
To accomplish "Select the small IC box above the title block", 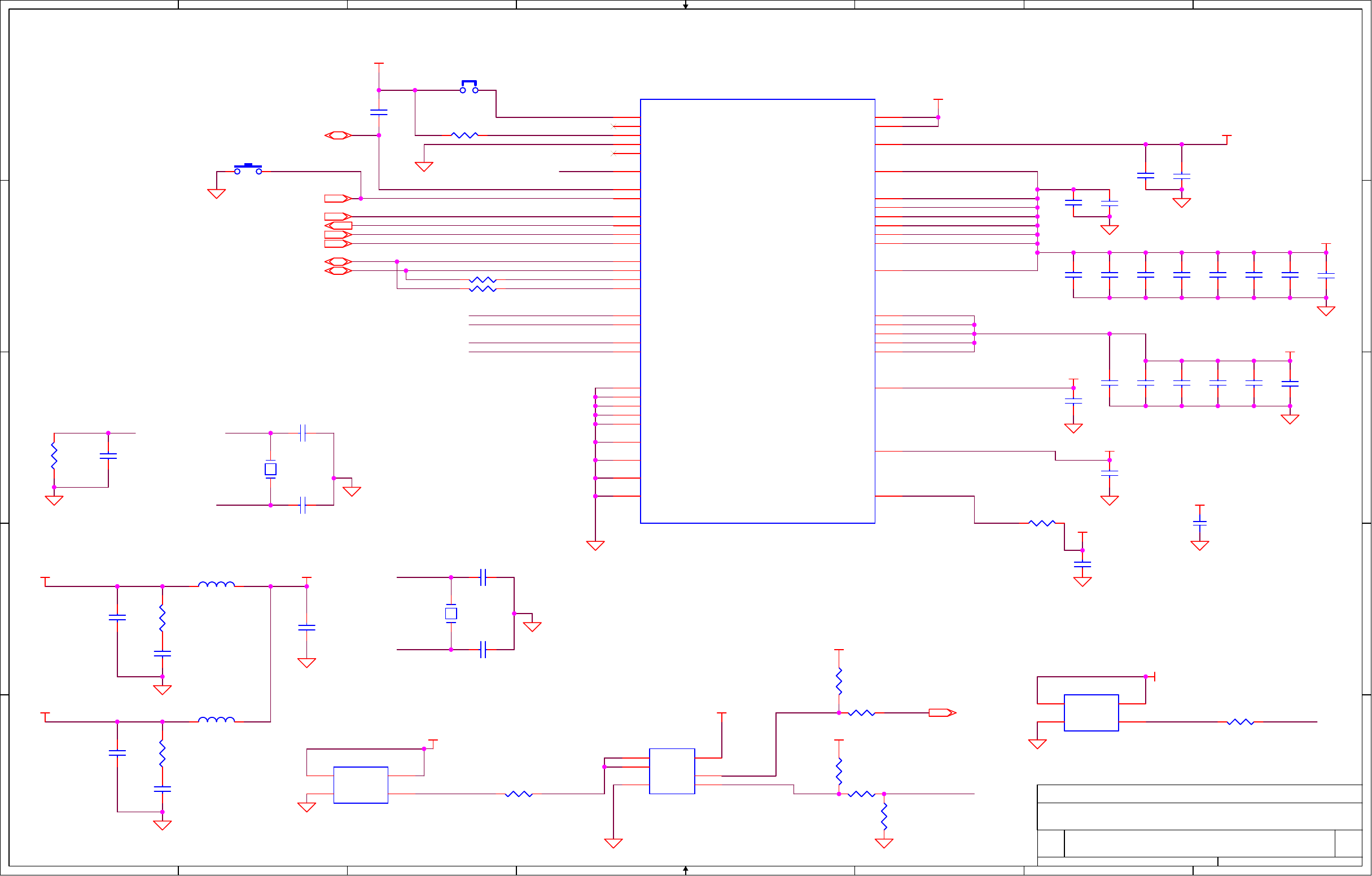I will click(x=1091, y=713).
